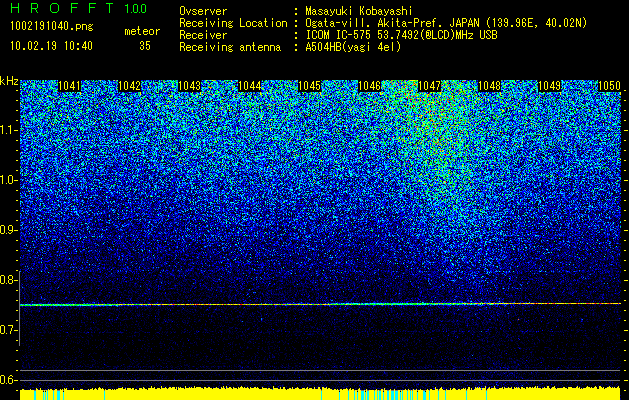629x400 pixels.
Task: Click the meteor count value 35
Action: 145,46
